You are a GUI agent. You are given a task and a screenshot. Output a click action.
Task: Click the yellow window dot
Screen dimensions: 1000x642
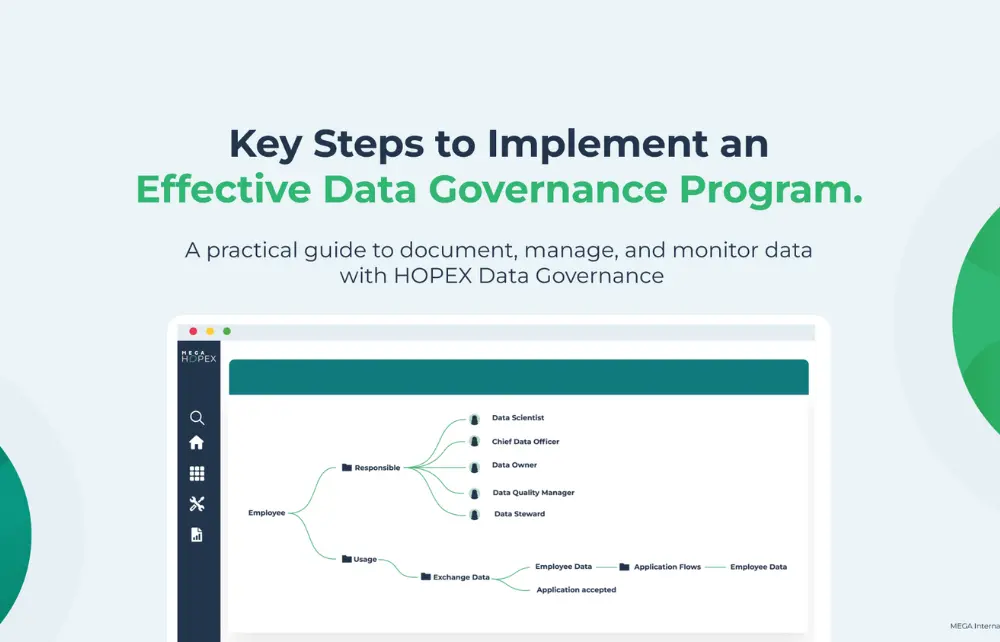(x=210, y=331)
